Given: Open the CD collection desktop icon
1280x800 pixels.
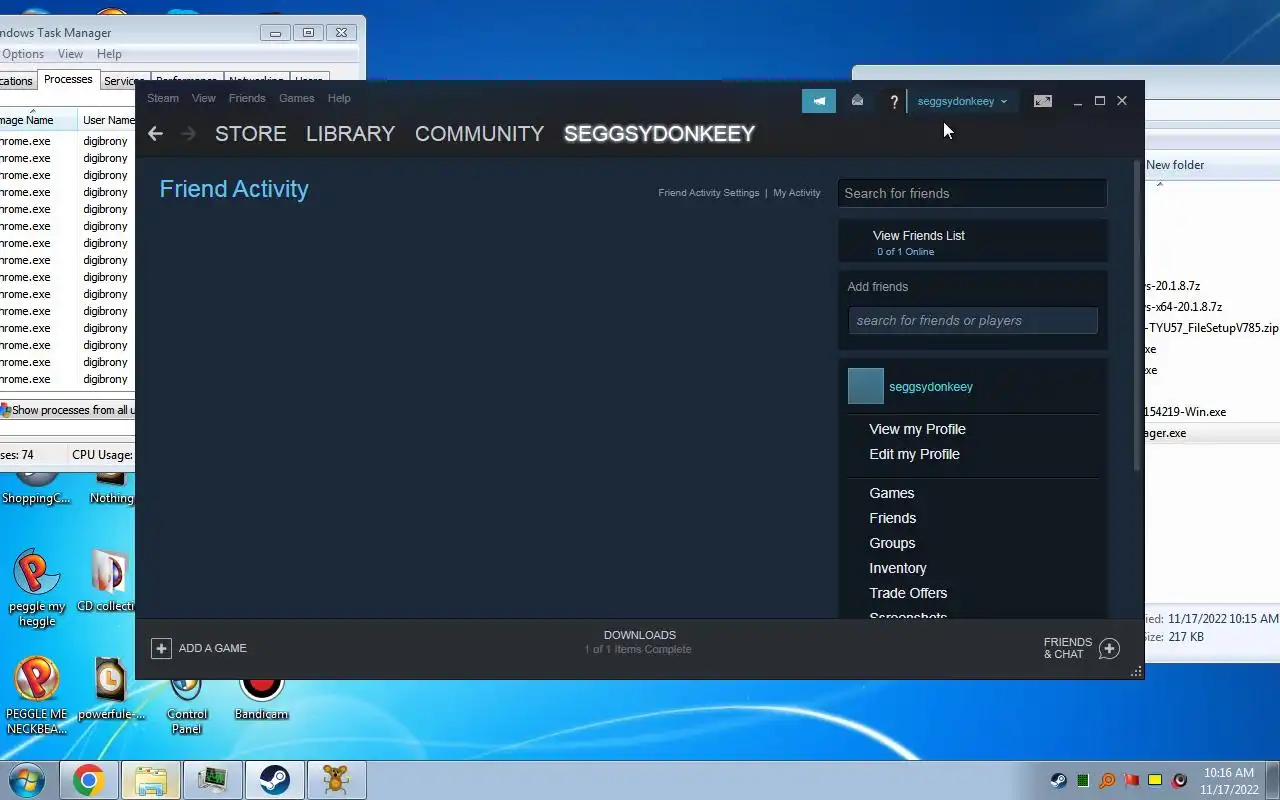Looking at the screenshot, I should pos(107,580).
